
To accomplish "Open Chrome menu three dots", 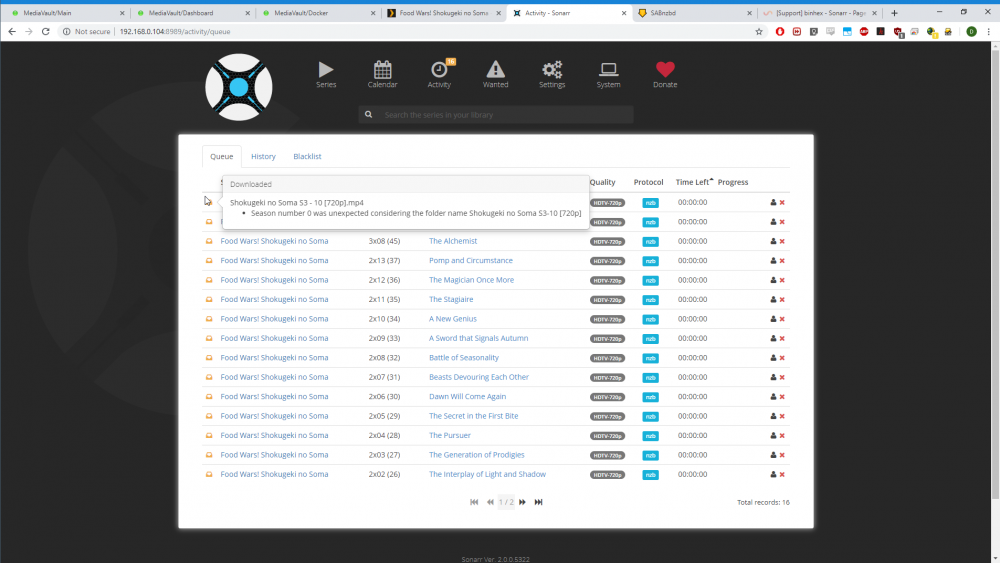I will 989,31.
